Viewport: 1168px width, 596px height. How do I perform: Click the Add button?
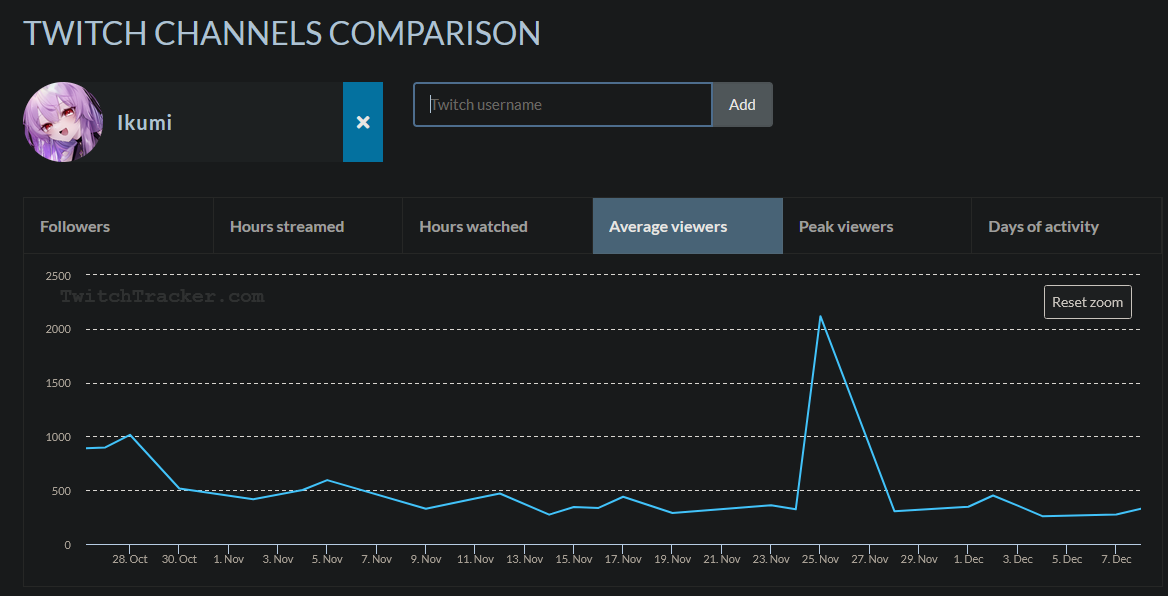pyautogui.click(x=742, y=104)
